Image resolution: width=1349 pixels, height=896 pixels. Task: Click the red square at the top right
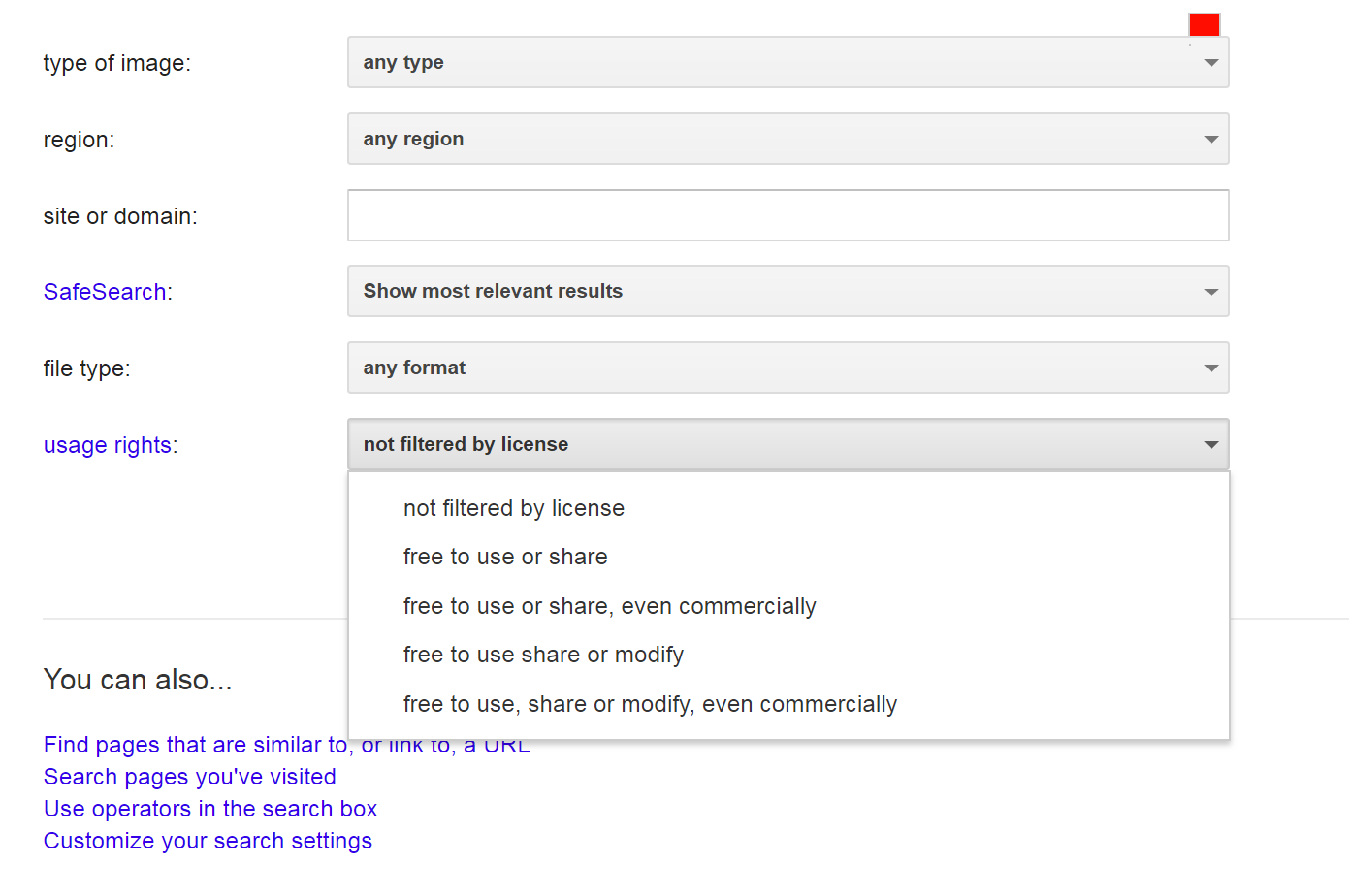tap(1204, 22)
